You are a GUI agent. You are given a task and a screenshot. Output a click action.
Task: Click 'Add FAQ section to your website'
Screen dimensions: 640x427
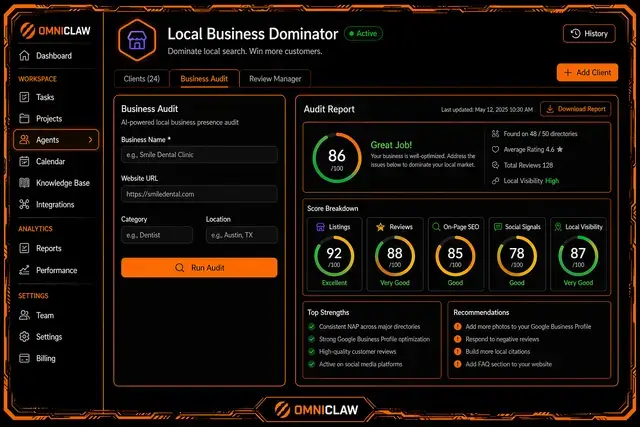pyautogui.click(x=509, y=364)
